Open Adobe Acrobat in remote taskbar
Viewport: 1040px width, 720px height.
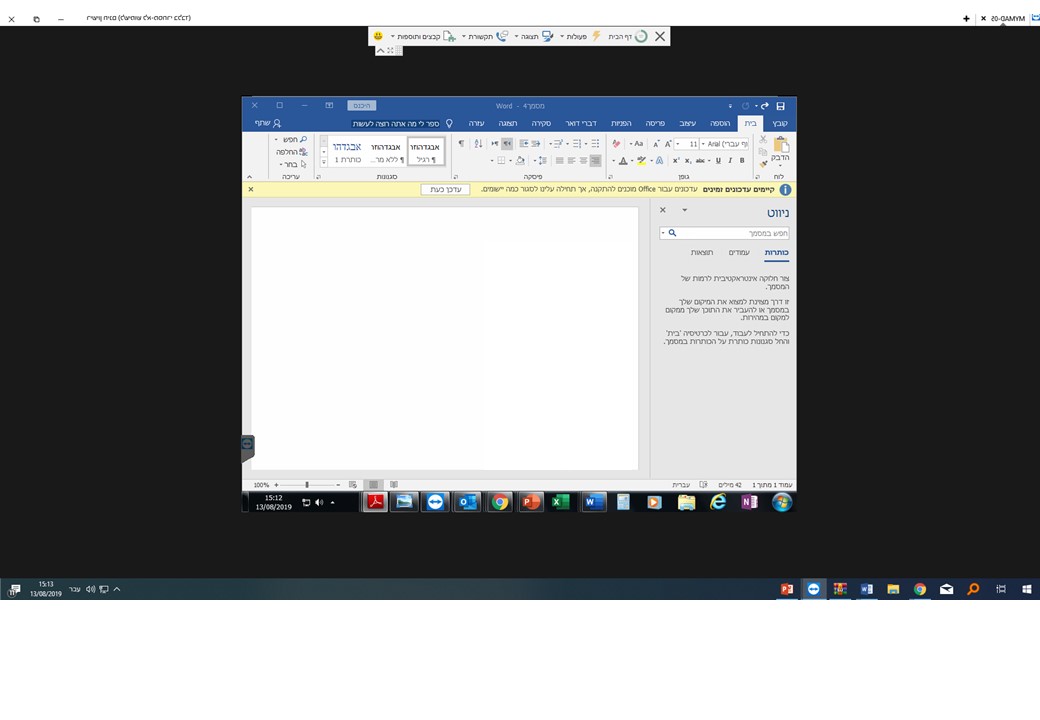pos(375,502)
